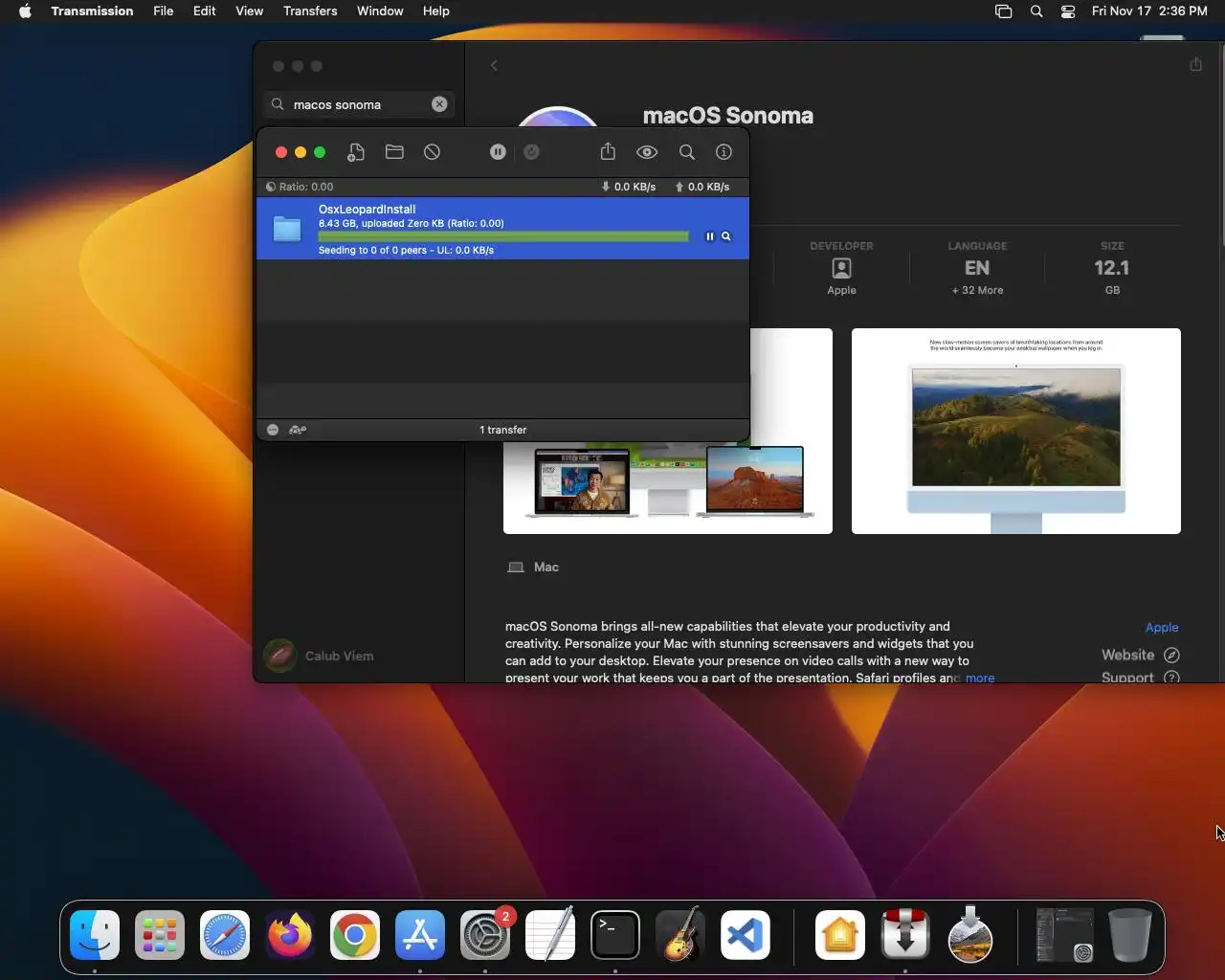Image resolution: width=1225 pixels, height=980 pixels.
Task: Clear the App Store search field
Action: (x=439, y=104)
